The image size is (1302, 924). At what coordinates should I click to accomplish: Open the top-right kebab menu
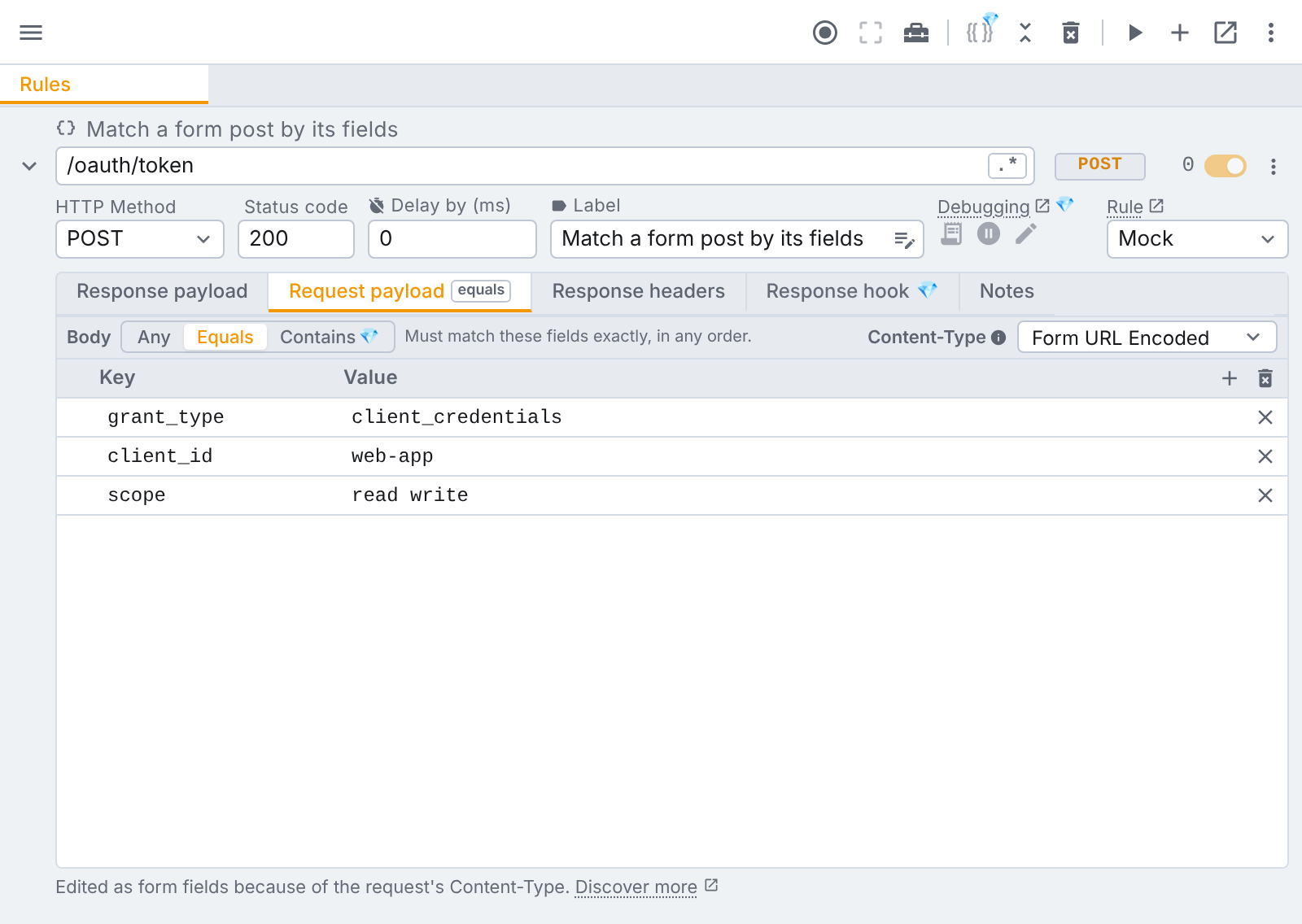(x=1271, y=33)
